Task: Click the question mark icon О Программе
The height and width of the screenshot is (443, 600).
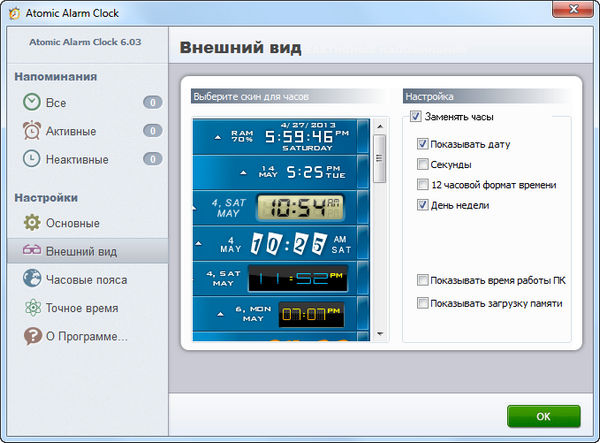Action: click(x=32, y=336)
